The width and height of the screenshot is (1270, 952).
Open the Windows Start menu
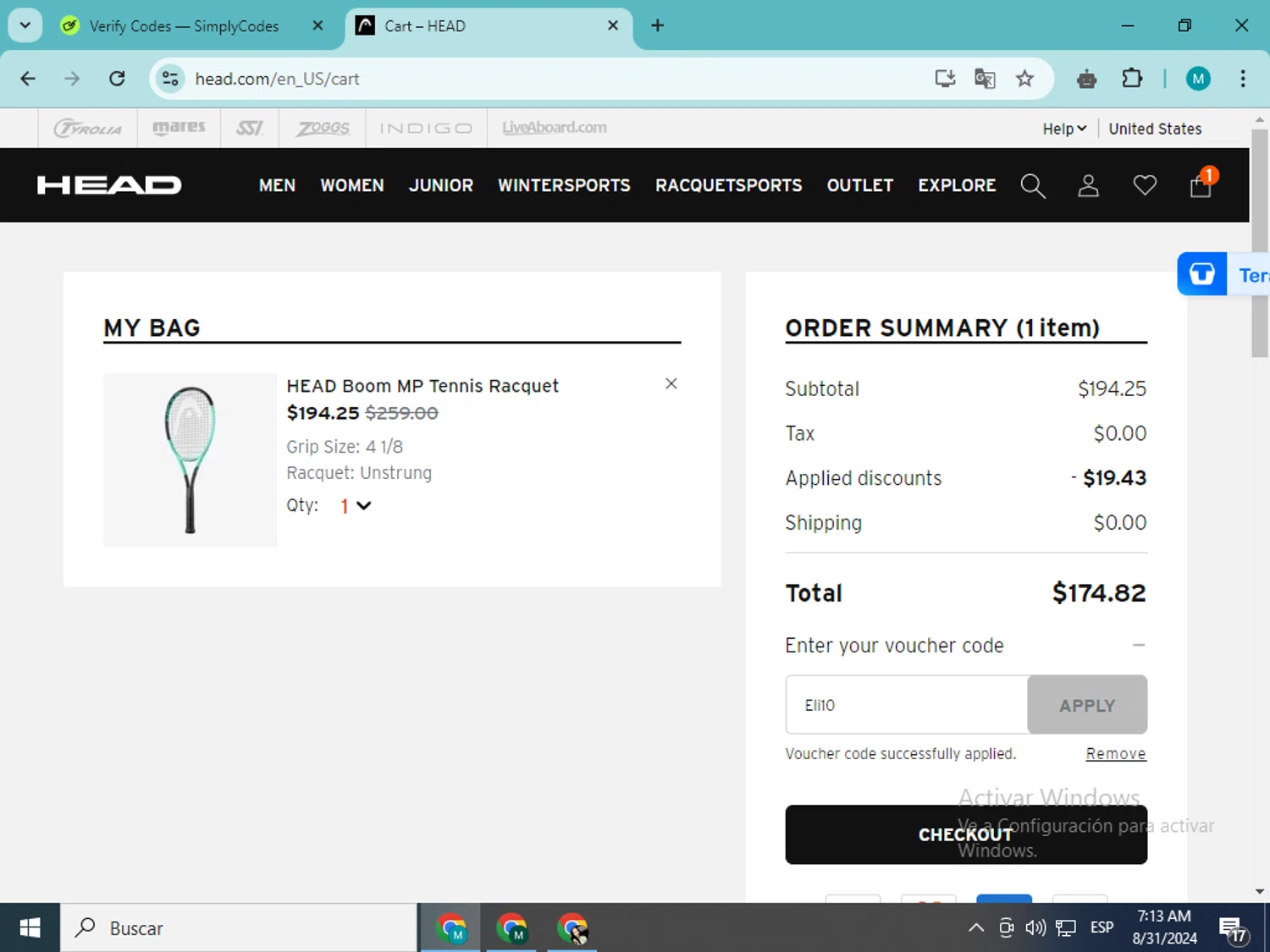pos(30,928)
